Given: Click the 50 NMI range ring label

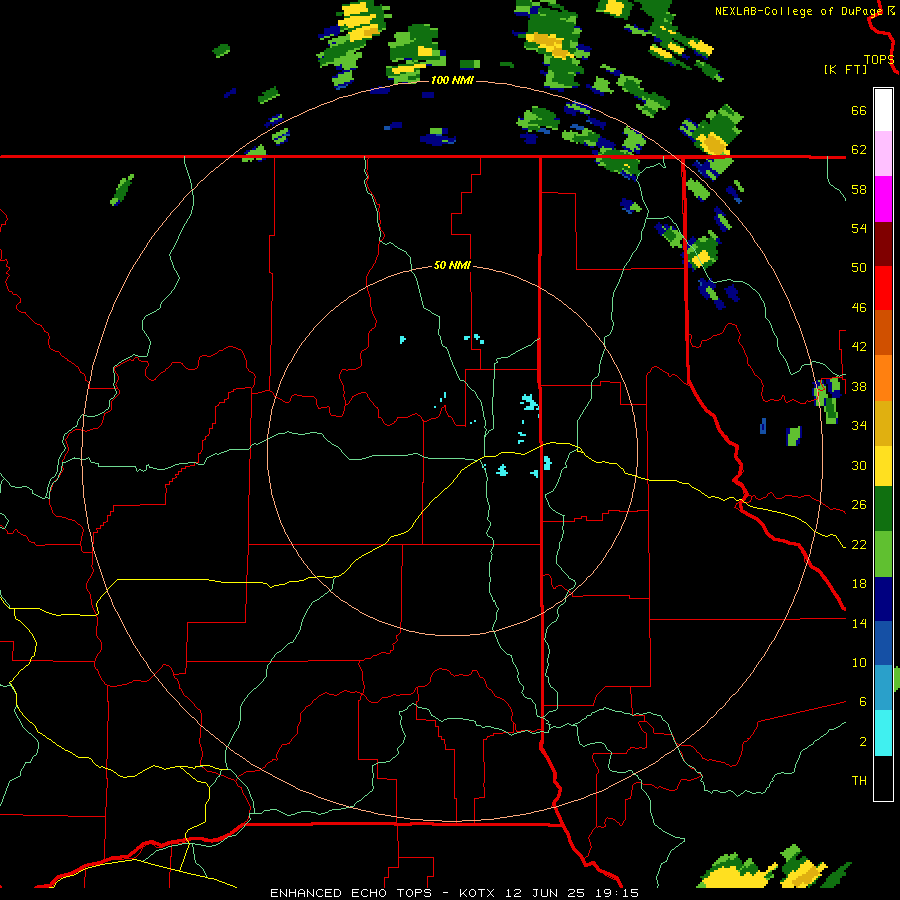Looking at the screenshot, I should (x=452, y=265).
